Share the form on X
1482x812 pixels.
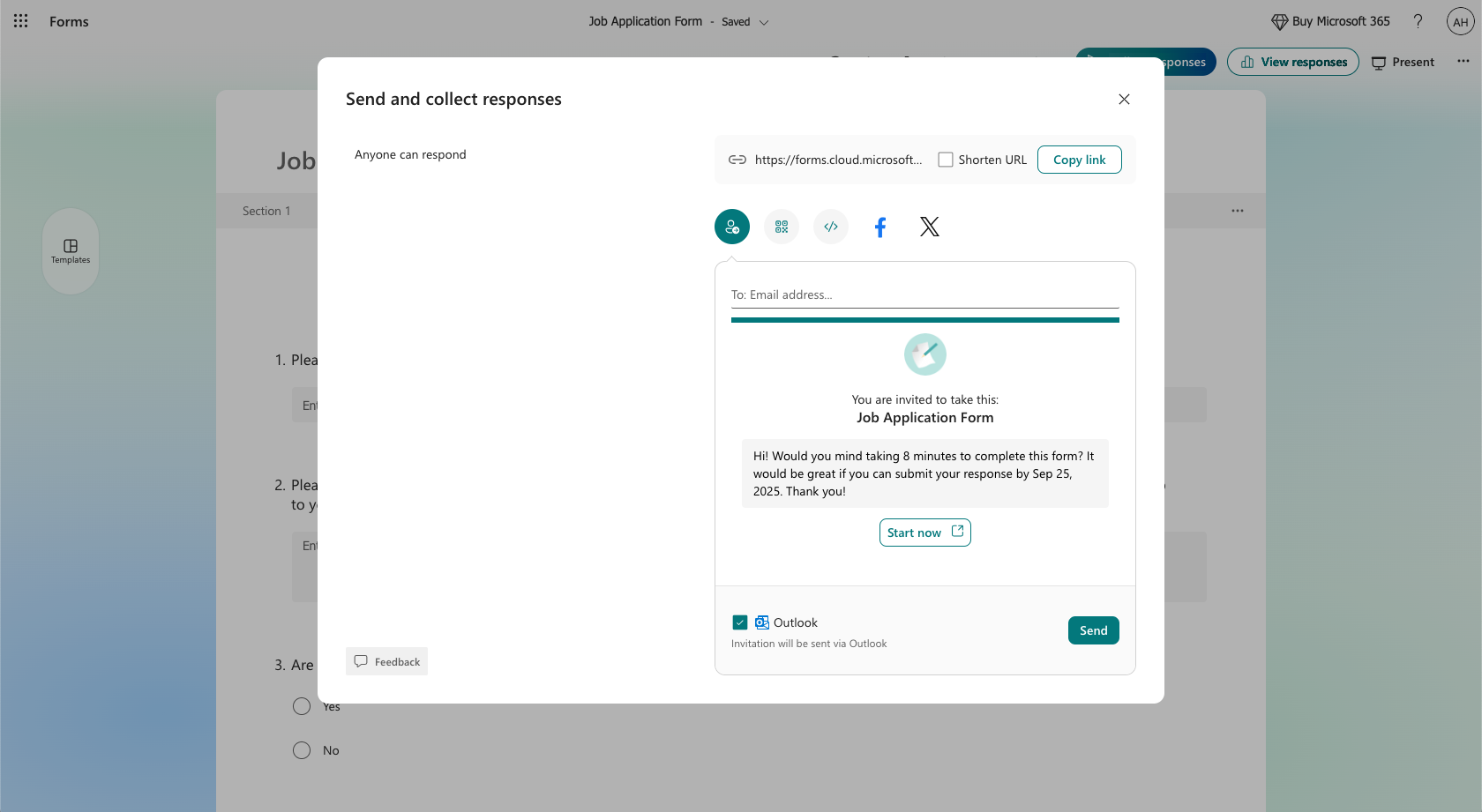[x=929, y=227]
